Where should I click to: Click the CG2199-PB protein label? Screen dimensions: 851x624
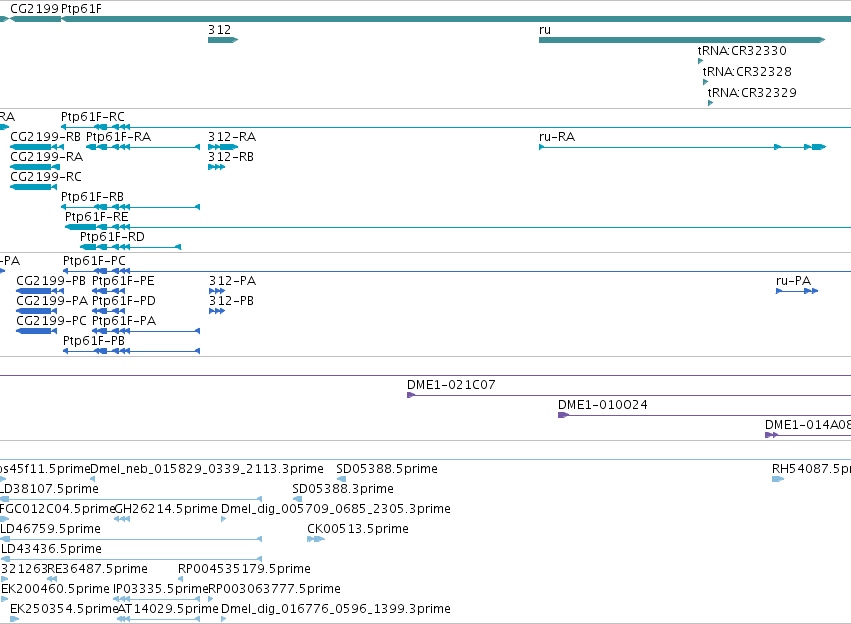pyautogui.click(x=51, y=281)
